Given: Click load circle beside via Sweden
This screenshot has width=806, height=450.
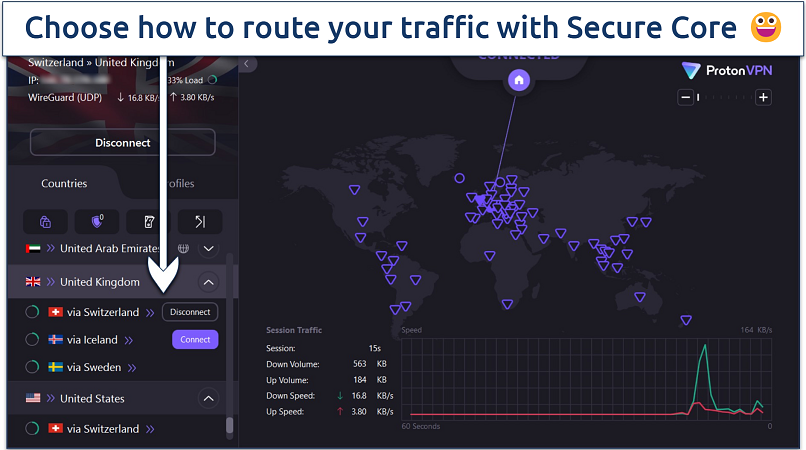Looking at the screenshot, I should (32, 367).
